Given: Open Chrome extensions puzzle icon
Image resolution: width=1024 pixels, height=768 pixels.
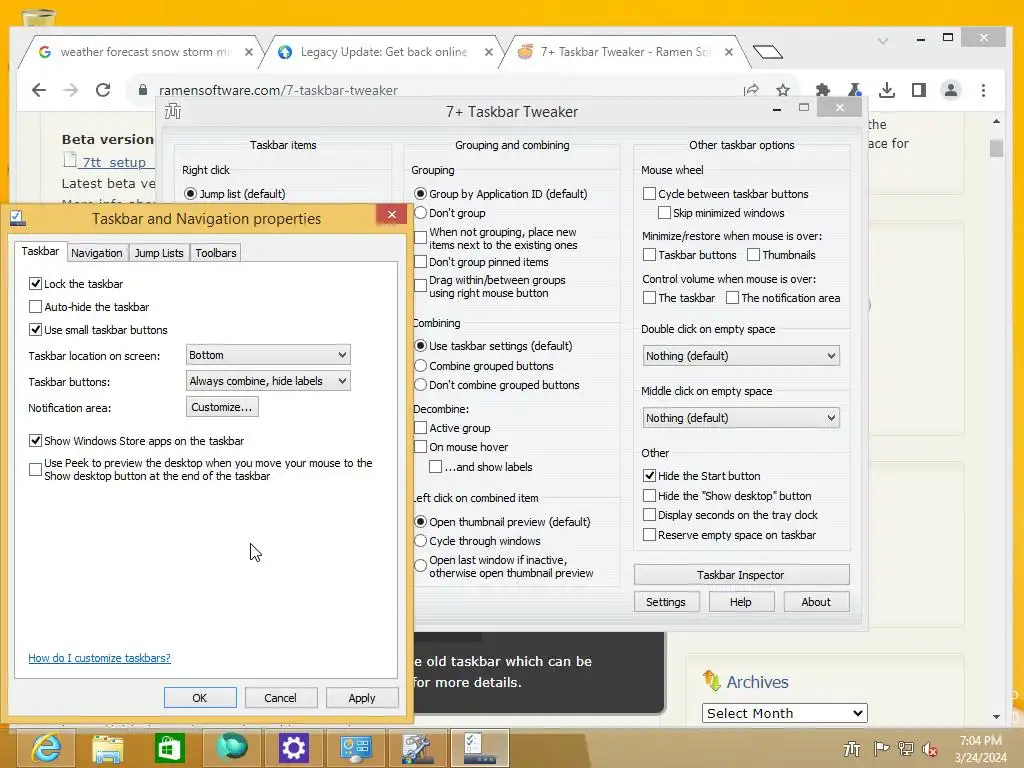Looking at the screenshot, I should [x=823, y=90].
